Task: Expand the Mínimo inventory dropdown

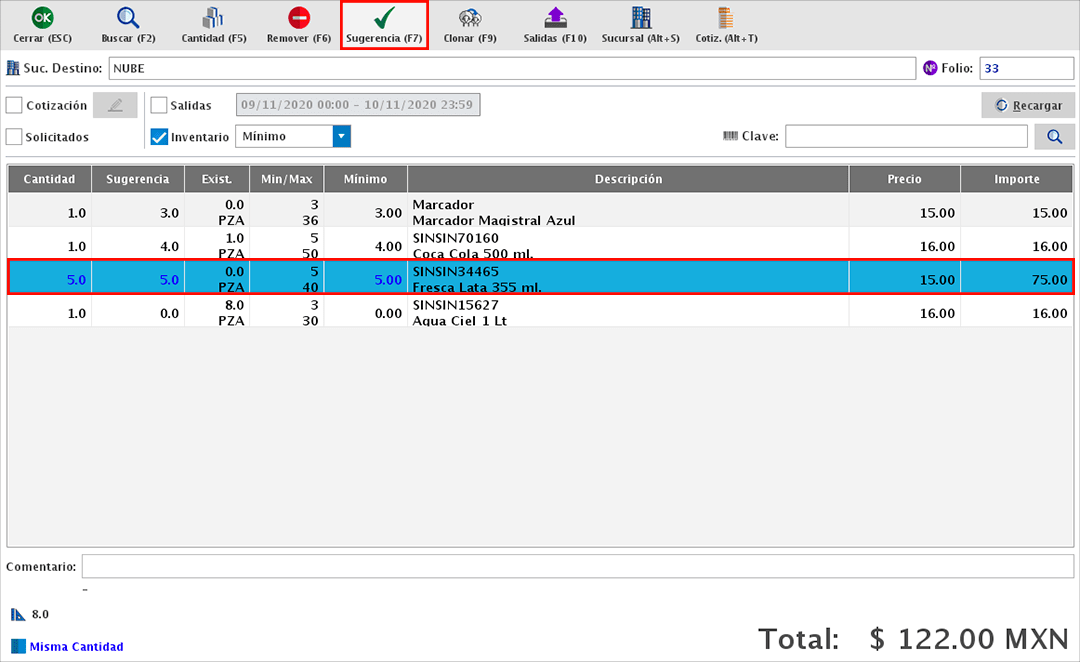Action: click(x=341, y=136)
